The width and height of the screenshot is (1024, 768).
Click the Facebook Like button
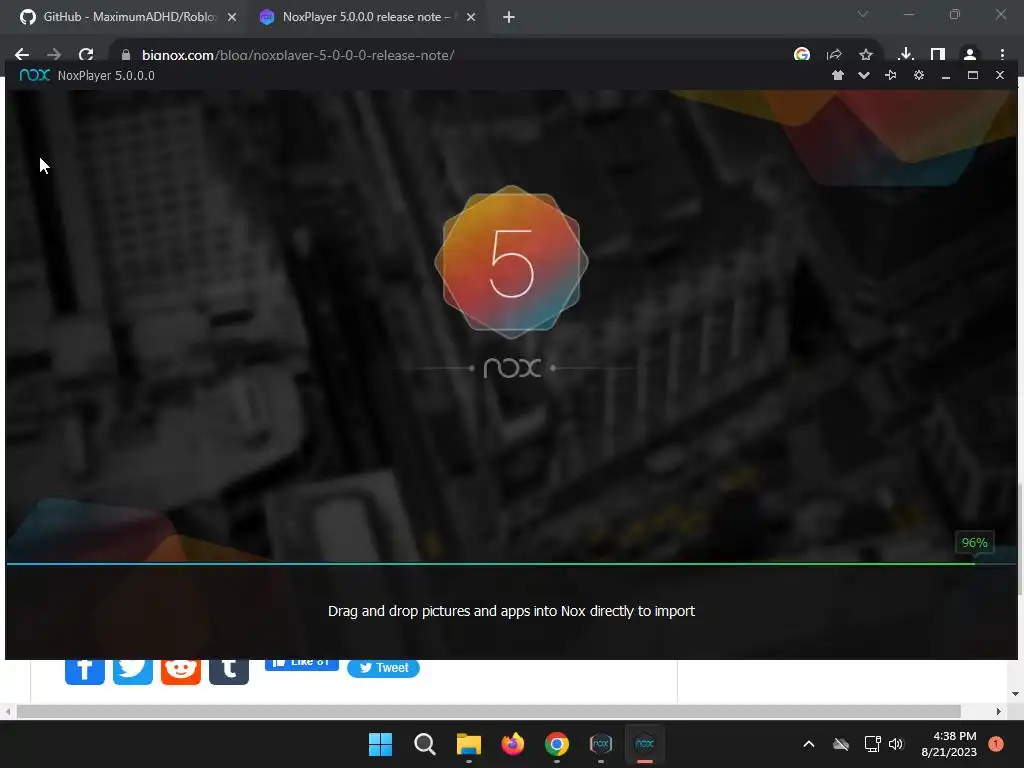tap(302, 665)
